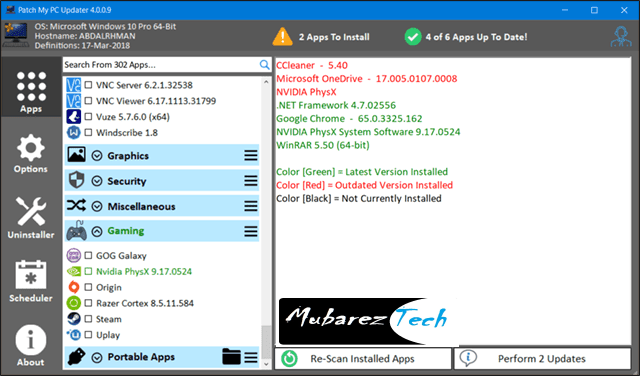Click the green checkmark status icon
This screenshot has height=376, width=640.
413,37
